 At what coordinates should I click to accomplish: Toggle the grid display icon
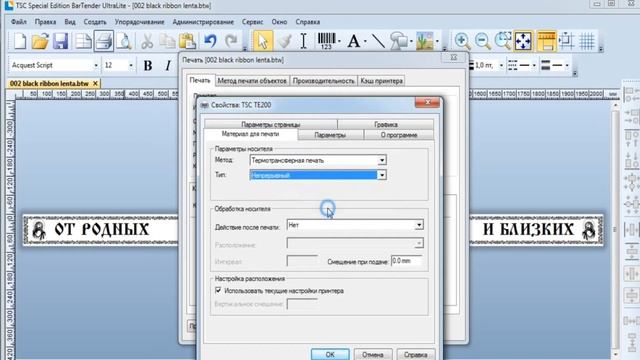pyautogui.click(x=587, y=41)
